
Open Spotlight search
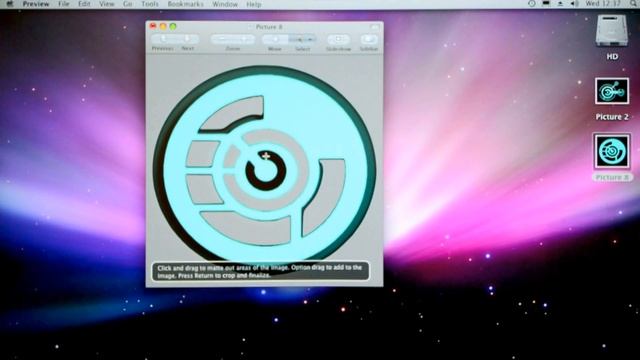pyautogui.click(x=633, y=4)
